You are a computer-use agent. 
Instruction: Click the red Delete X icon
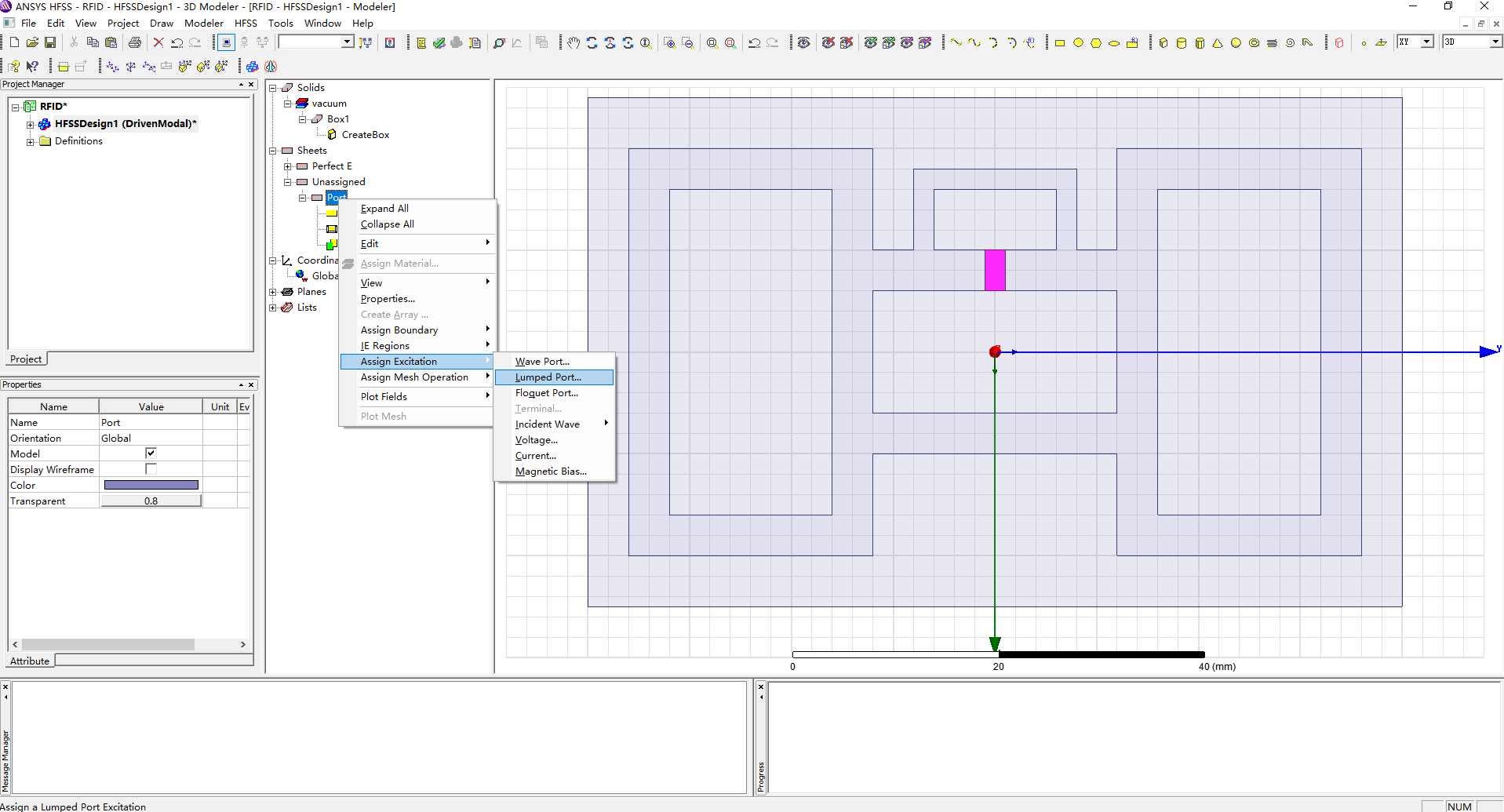point(158,43)
